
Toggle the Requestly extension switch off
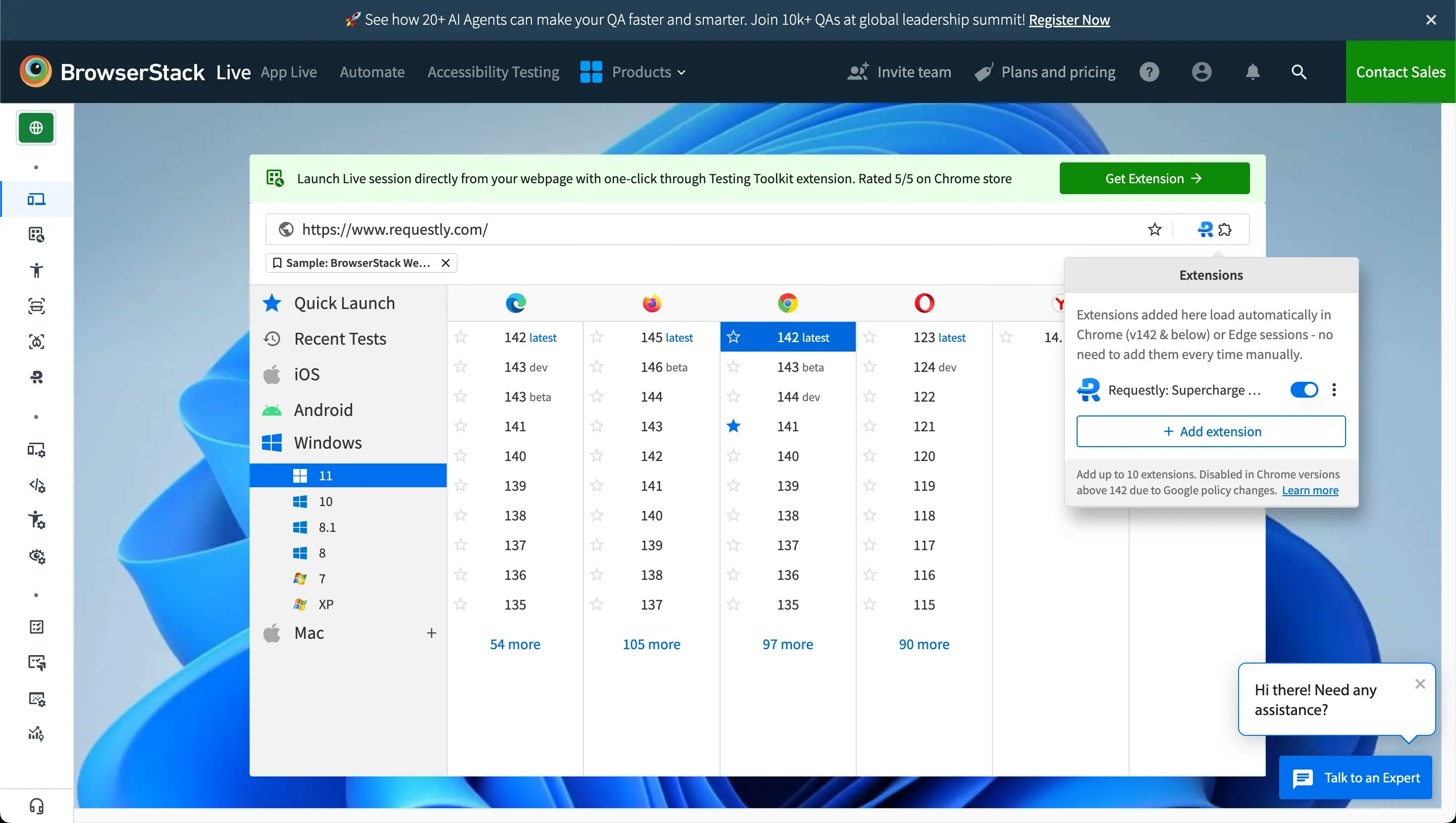[x=1304, y=390]
